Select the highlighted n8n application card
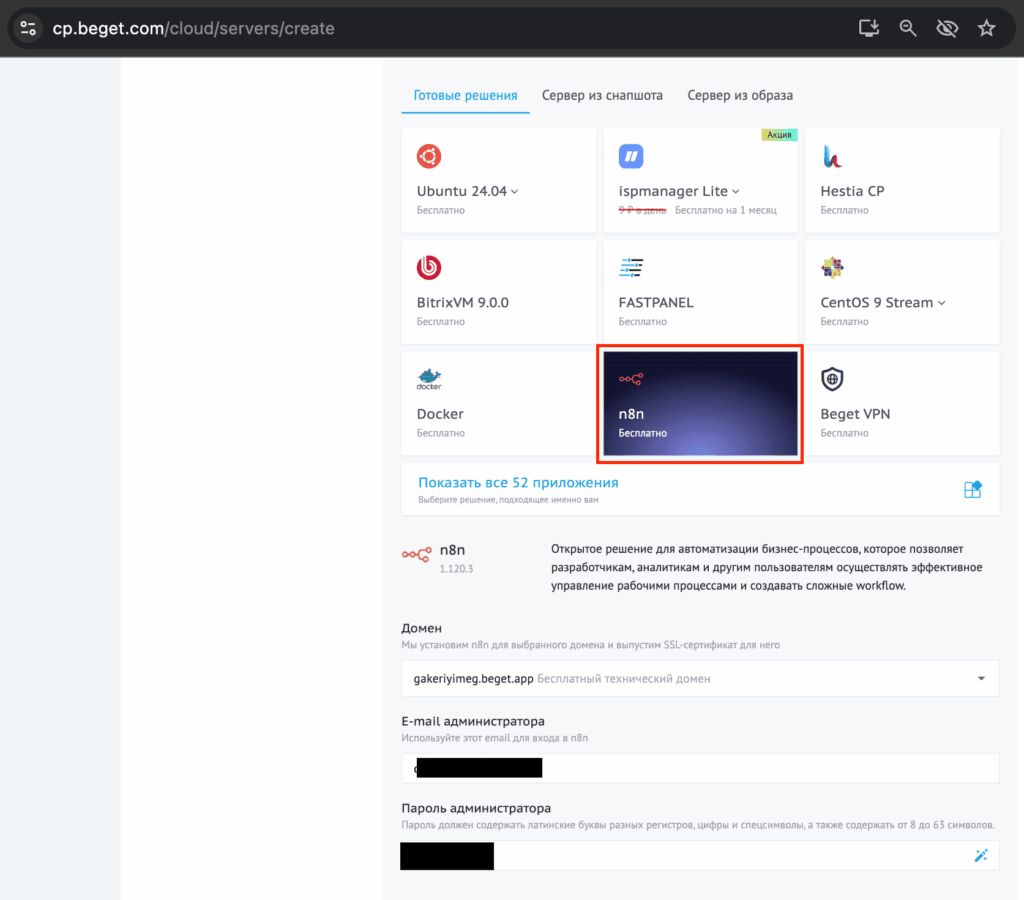The width and height of the screenshot is (1024, 900). pyautogui.click(x=700, y=405)
